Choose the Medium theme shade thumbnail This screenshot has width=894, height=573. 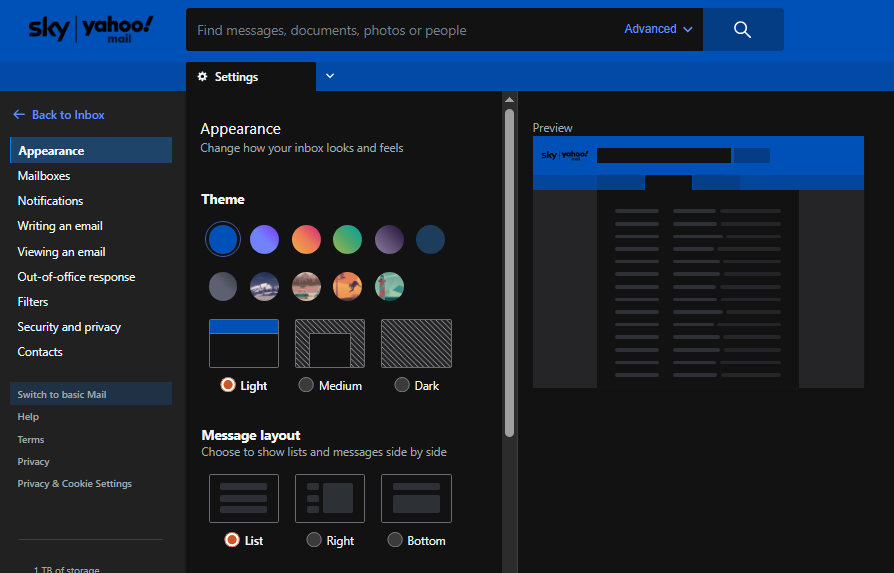point(330,343)
